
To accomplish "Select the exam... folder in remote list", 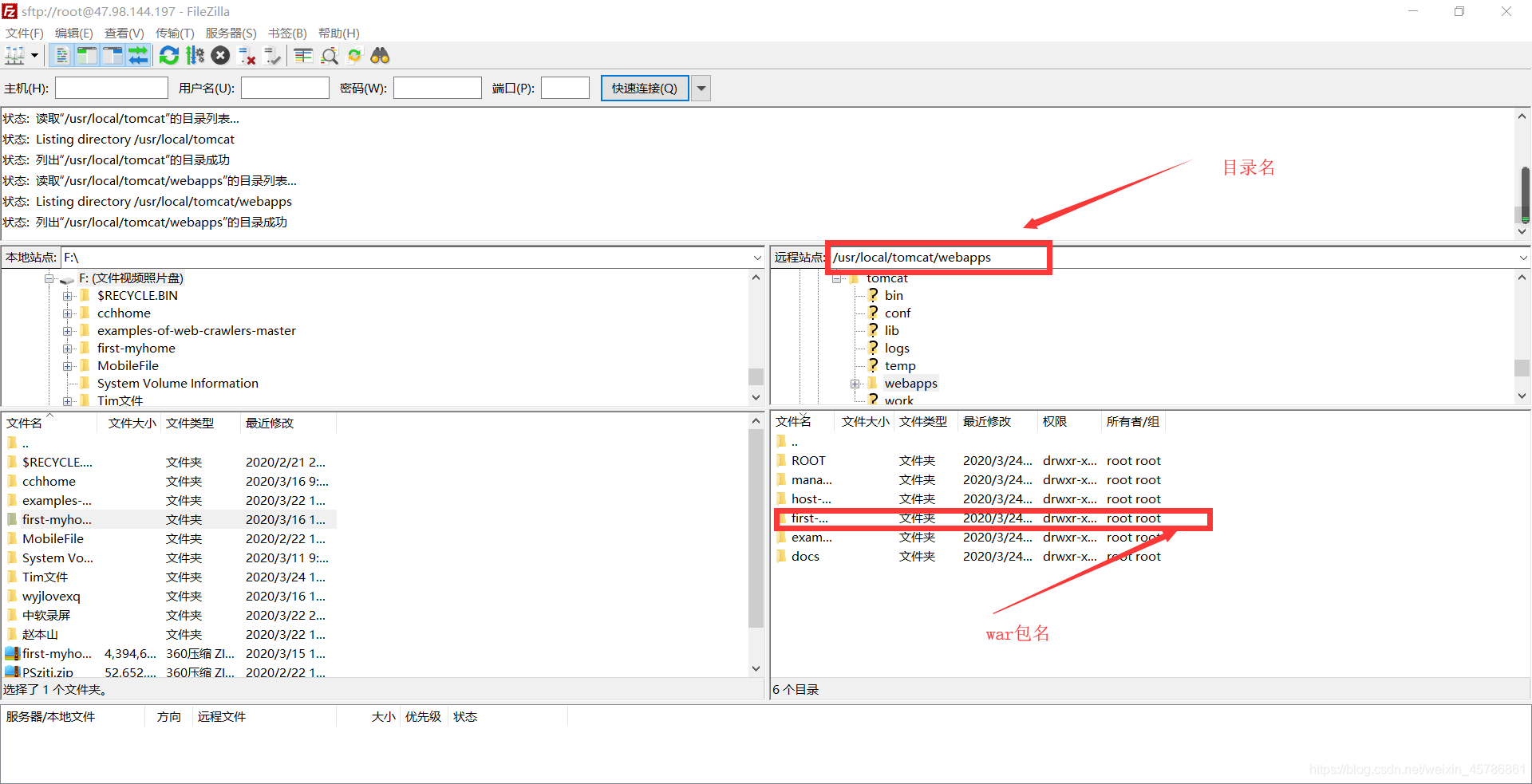I will [x=969, y=538].
